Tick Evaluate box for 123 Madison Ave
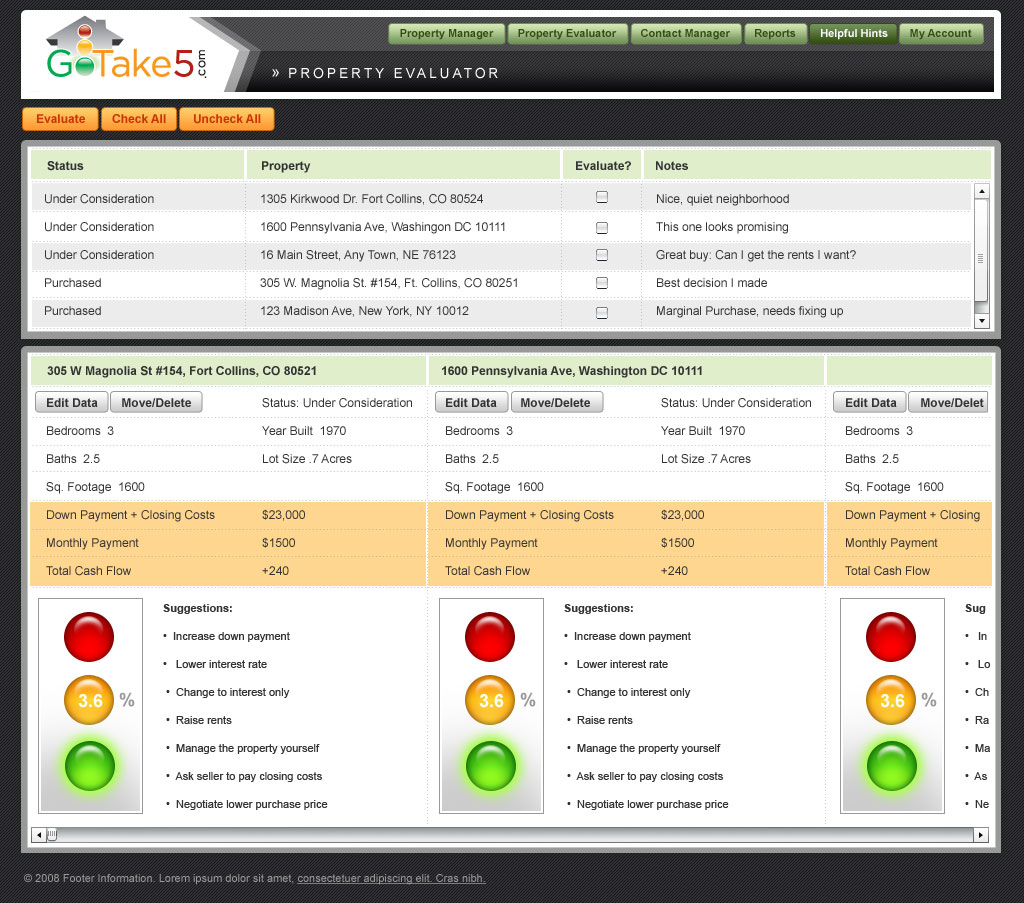The height and width of the screenshot is (903, 1024). coord(602,312)
